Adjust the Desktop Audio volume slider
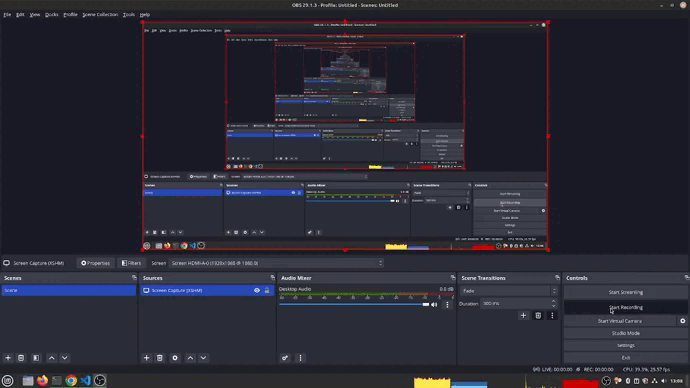 tap(354, 304)
